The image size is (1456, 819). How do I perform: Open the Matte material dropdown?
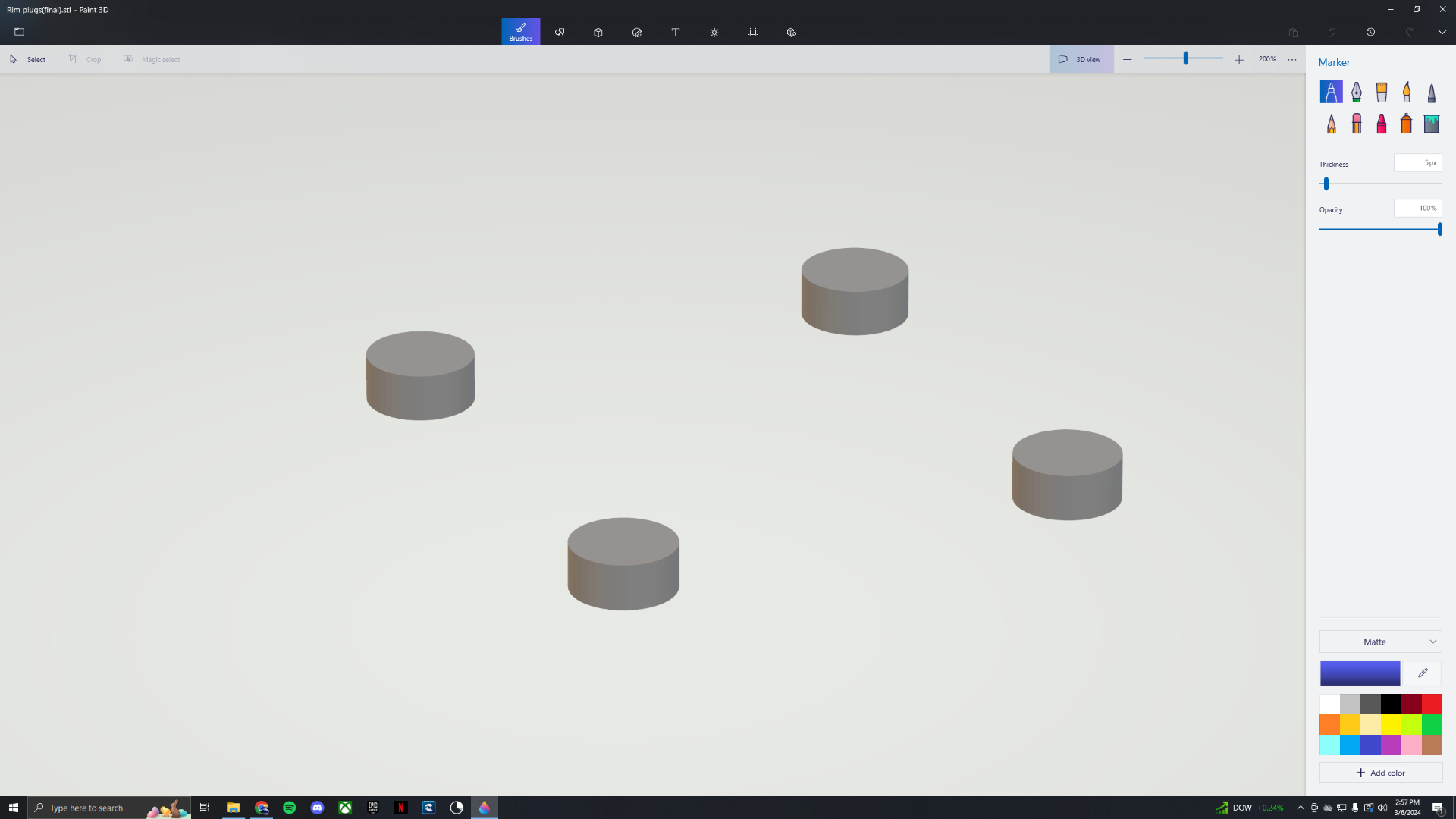[x=1380, y=642]
